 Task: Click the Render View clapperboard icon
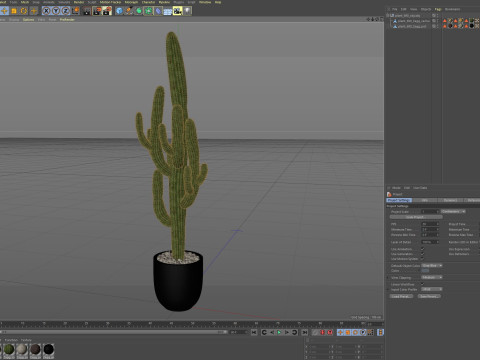(87, 11)
